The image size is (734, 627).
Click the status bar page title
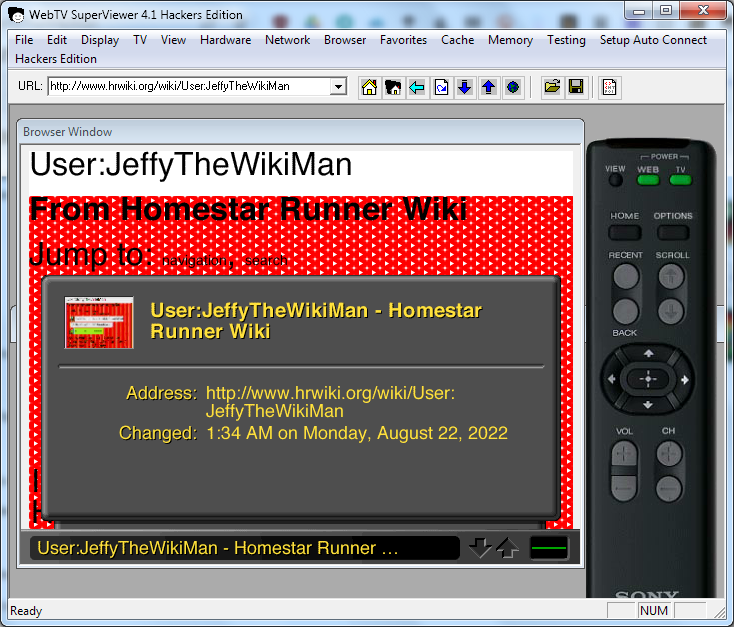218,548
